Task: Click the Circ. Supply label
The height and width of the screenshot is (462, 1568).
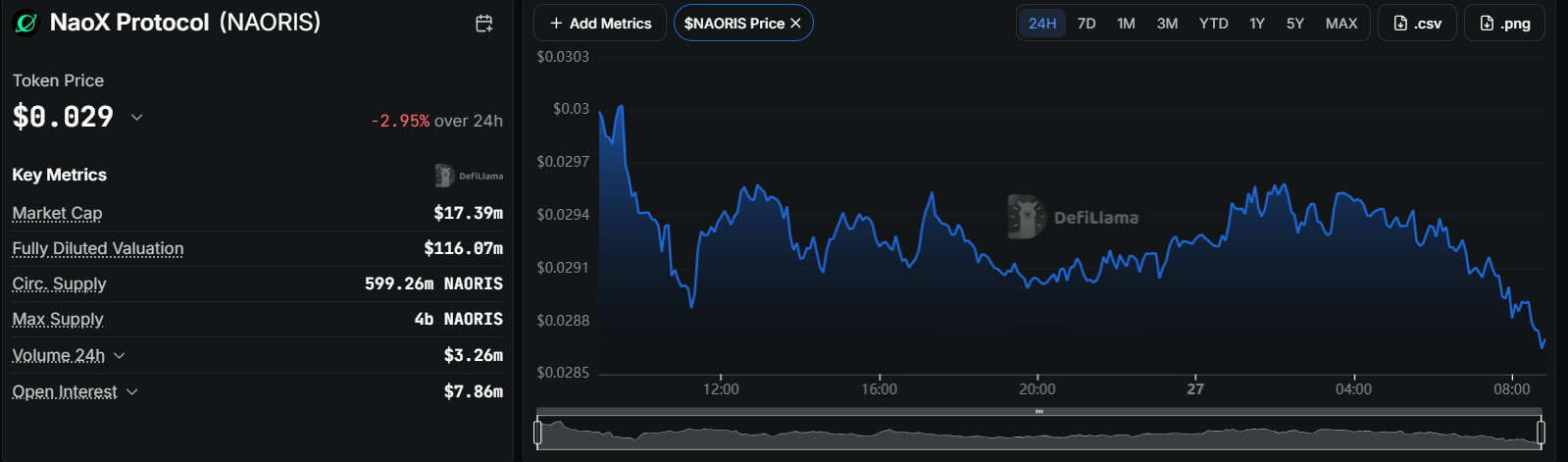Action: (59, 283)
